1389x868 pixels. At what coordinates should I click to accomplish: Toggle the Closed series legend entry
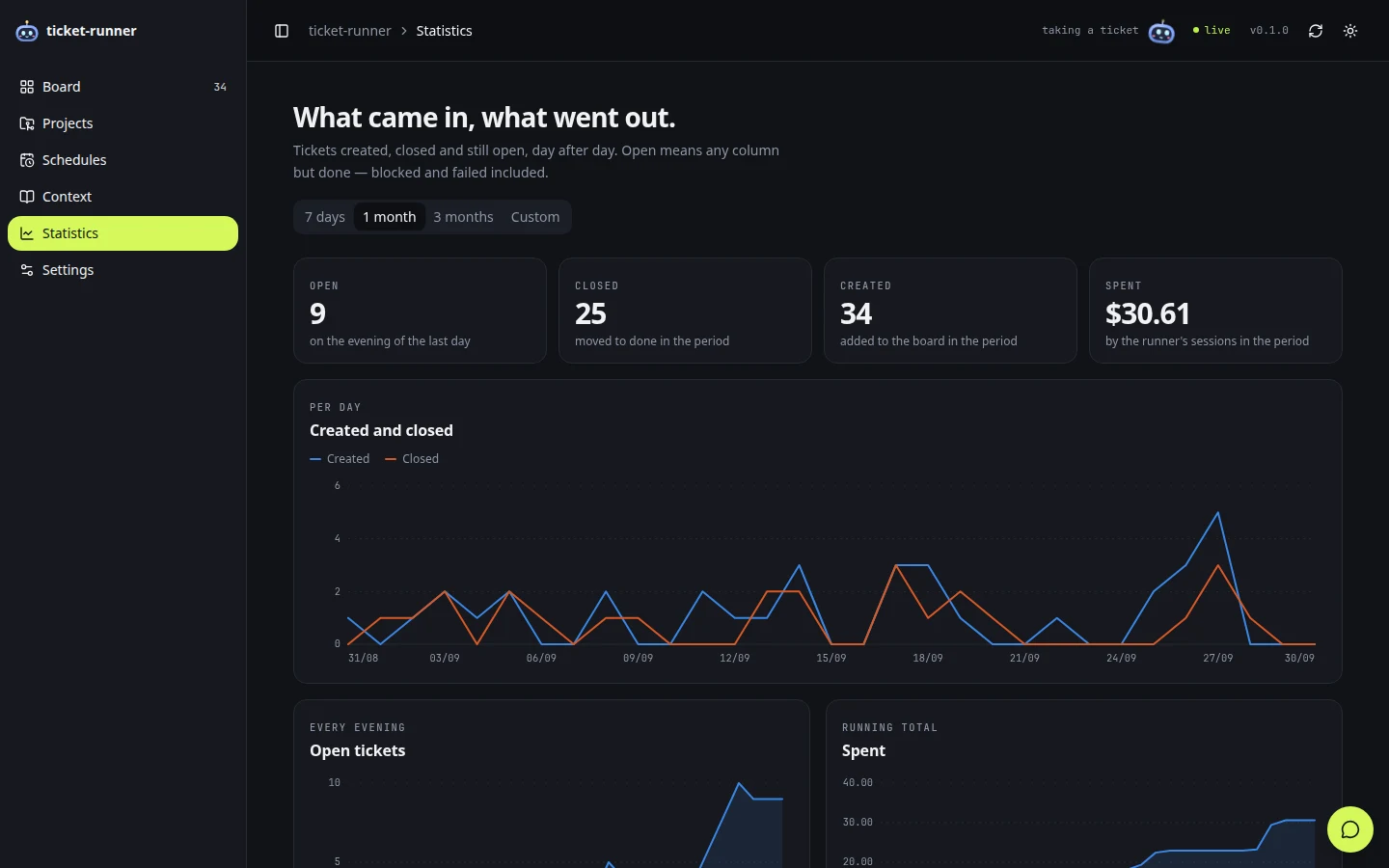[412, 459]
